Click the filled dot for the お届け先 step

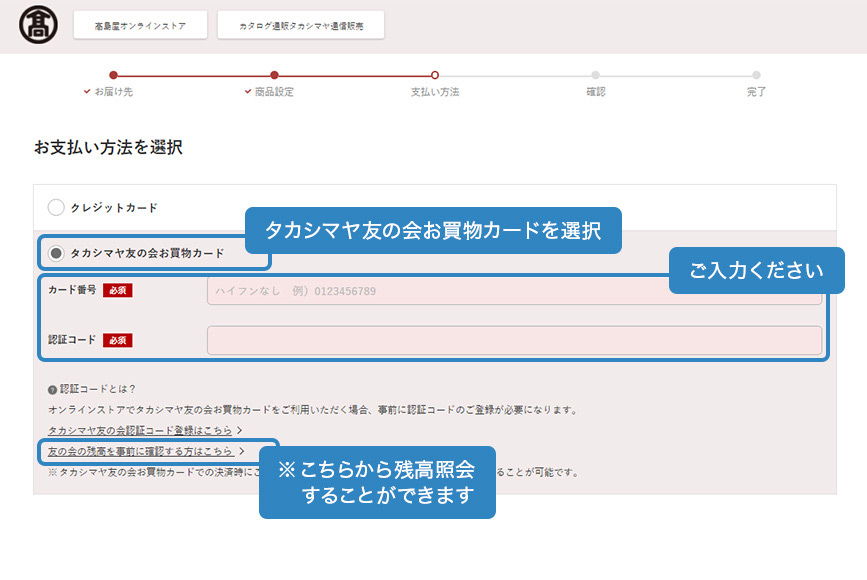coord(113,74)
